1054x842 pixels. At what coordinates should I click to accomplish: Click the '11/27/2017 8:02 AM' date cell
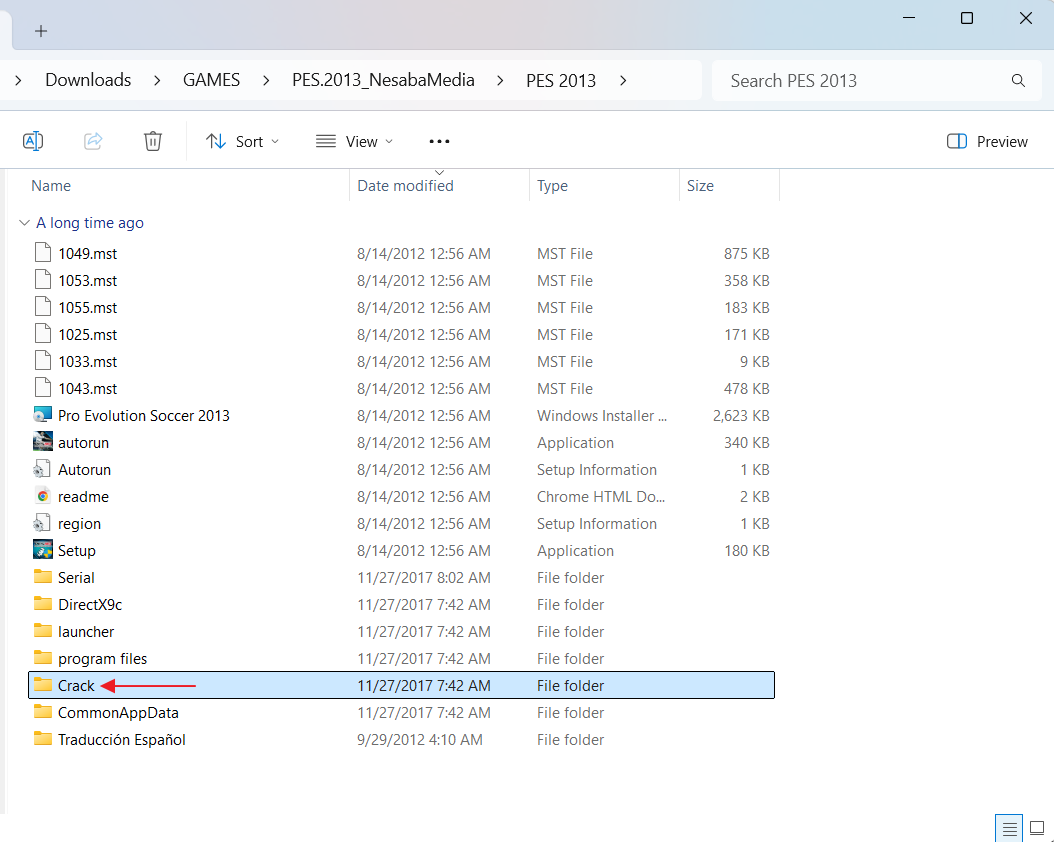[x=423, y=578]
